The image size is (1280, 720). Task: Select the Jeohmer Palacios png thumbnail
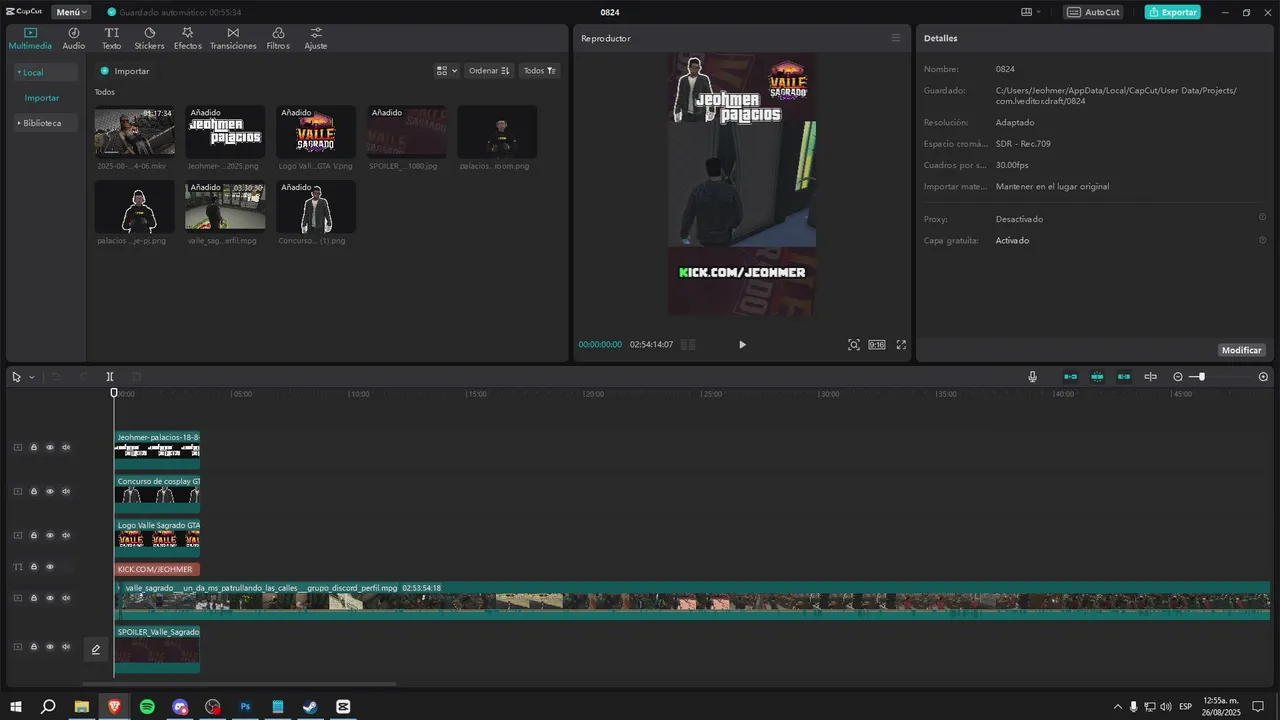(x=225, y=131)
